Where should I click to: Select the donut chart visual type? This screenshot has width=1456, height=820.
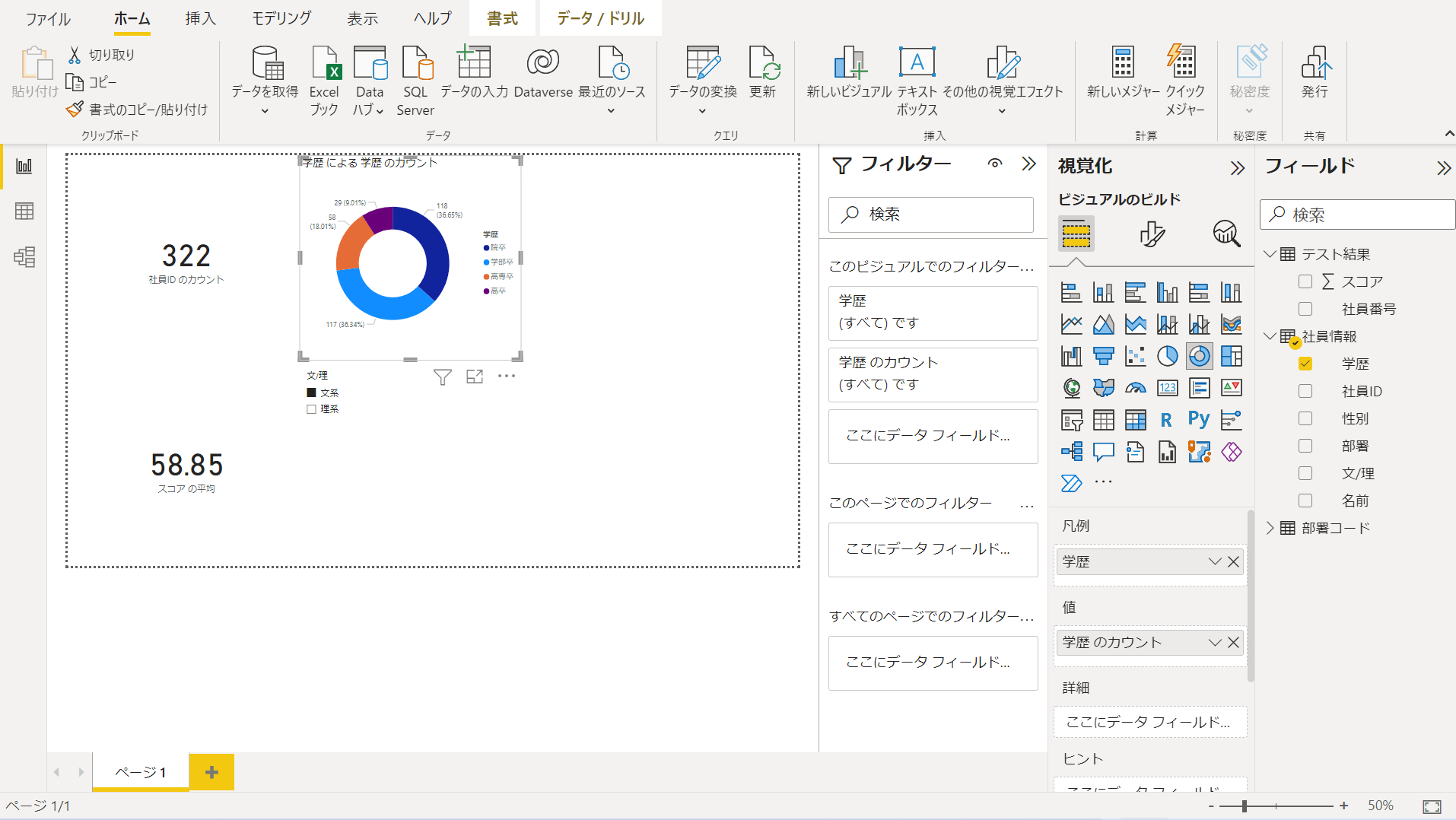pyautogui.click(x=1199, y=356)
